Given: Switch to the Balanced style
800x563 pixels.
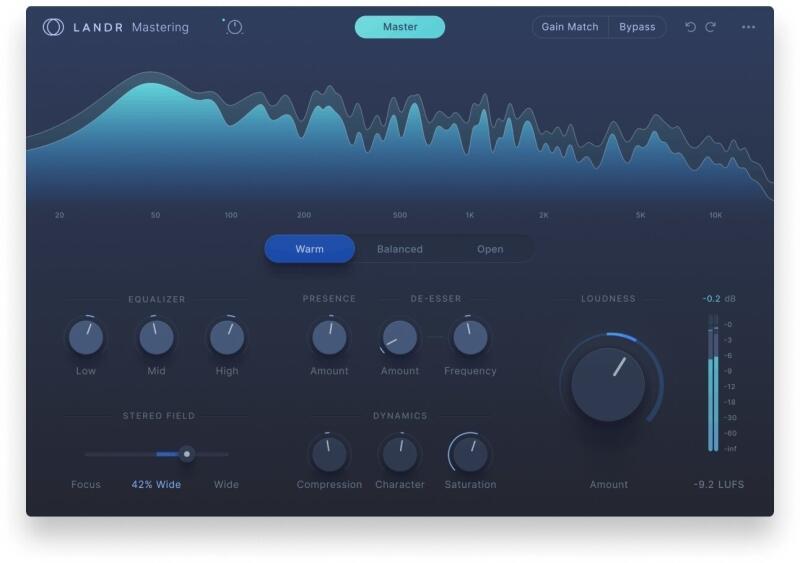Looking at the screenshot, I should pos(400,249).
